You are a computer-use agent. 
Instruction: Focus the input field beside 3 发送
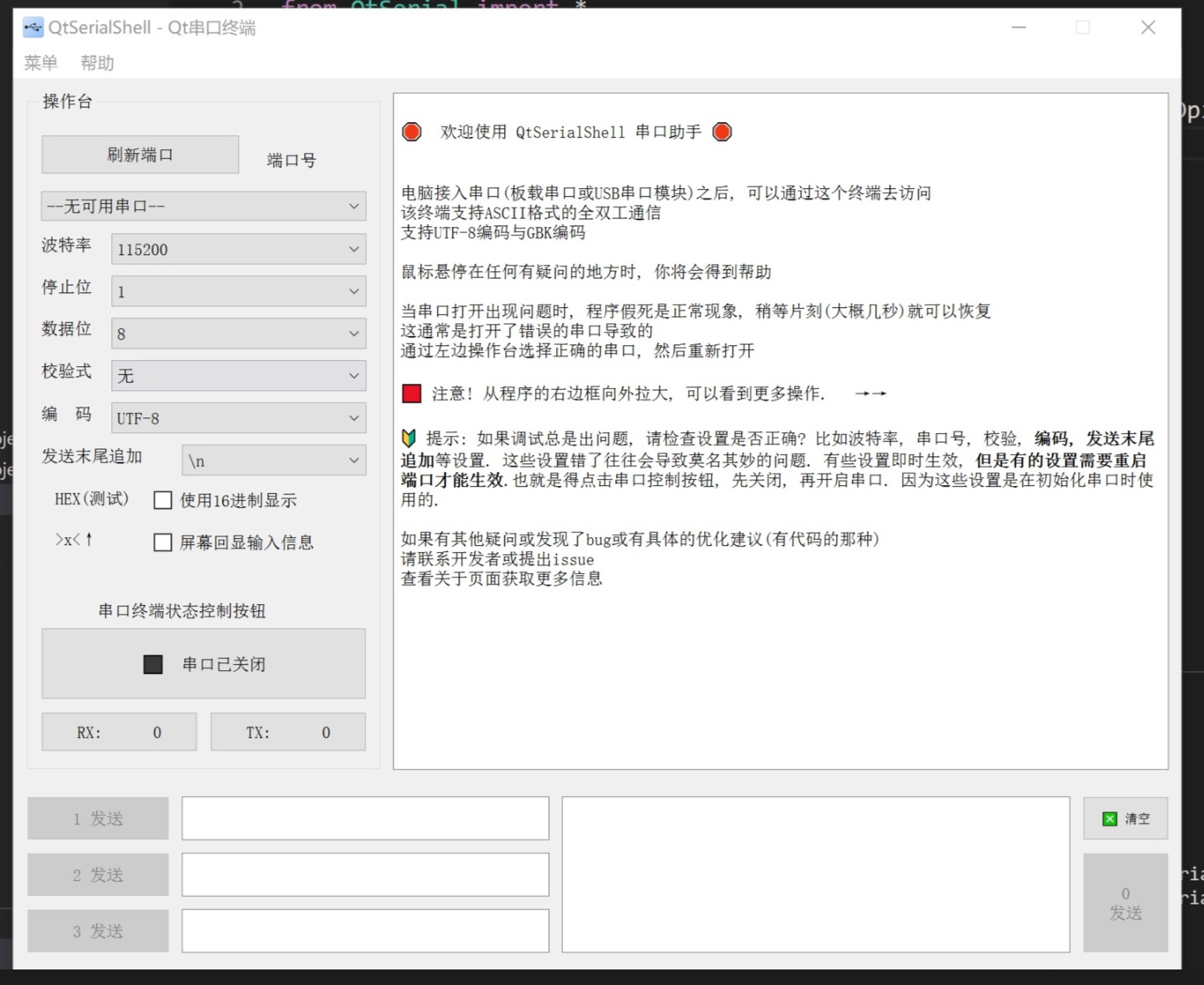click(366, 931)
